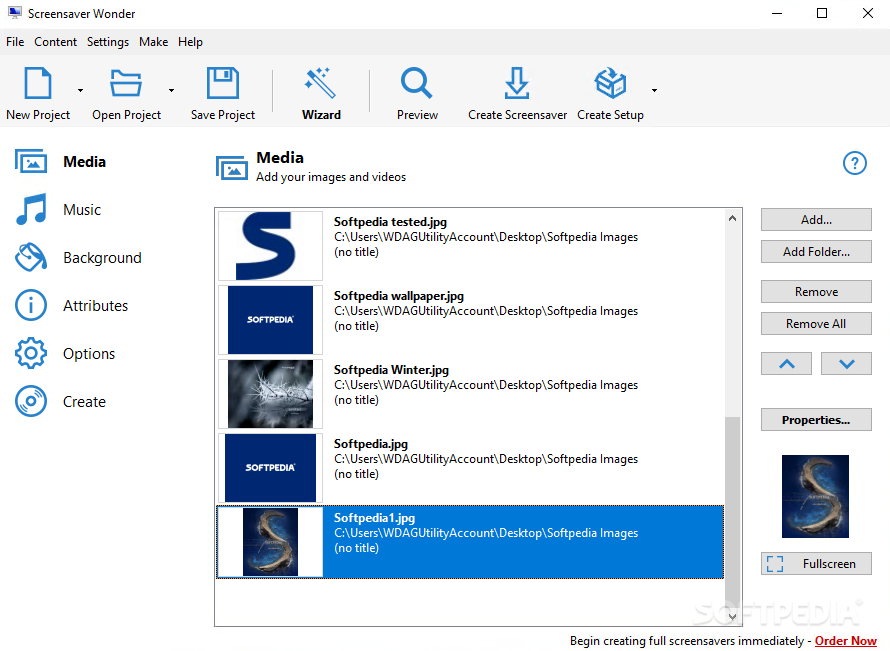Click the media list scroll up arrow
Screen dimensions: 890x651
click(732, 218)
